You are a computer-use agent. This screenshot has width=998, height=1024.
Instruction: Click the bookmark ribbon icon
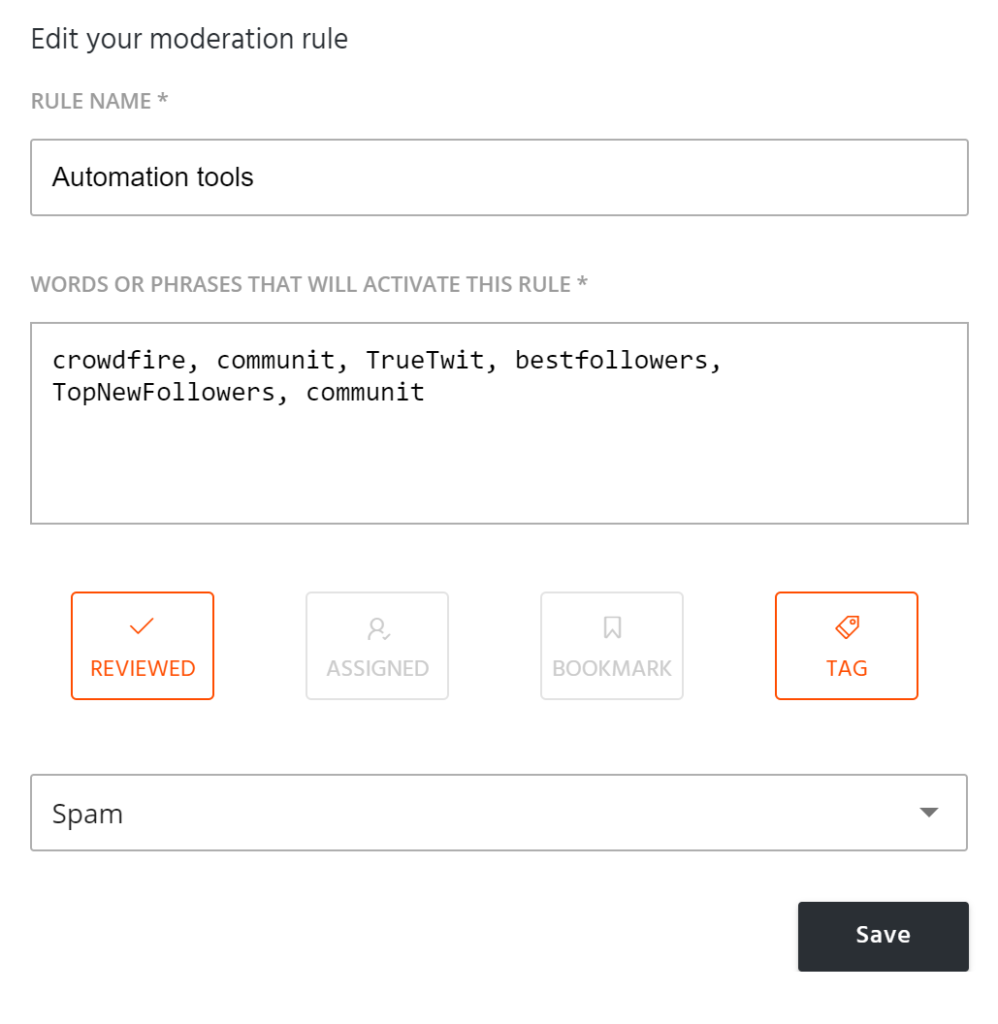pos(612,628)
